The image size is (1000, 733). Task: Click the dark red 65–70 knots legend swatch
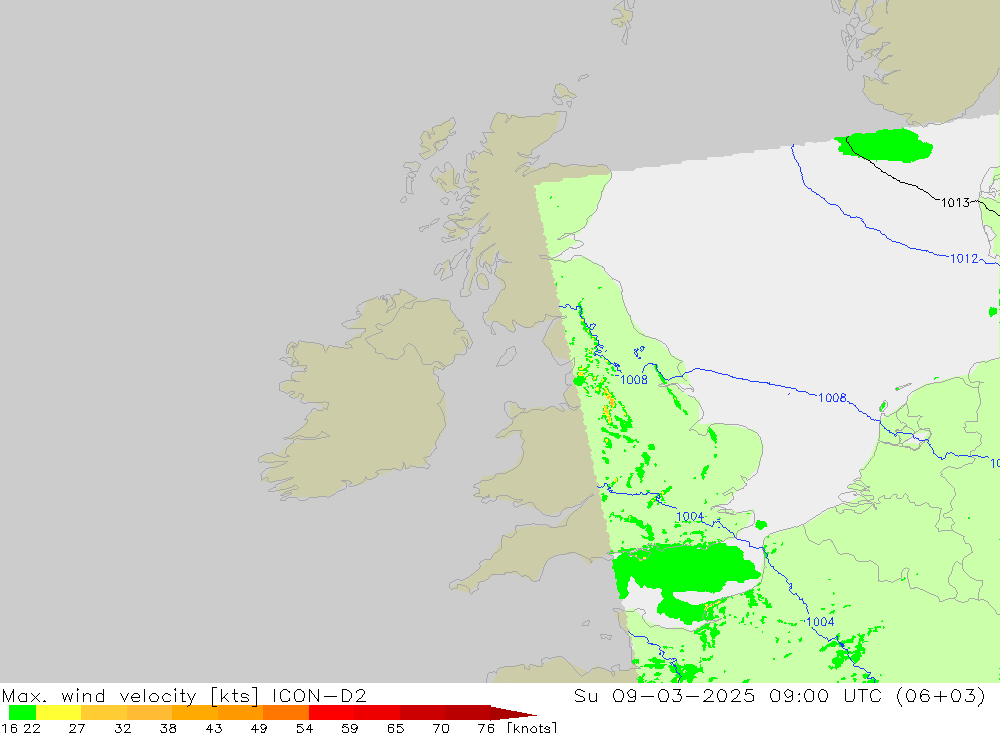(x=422, y=713)
